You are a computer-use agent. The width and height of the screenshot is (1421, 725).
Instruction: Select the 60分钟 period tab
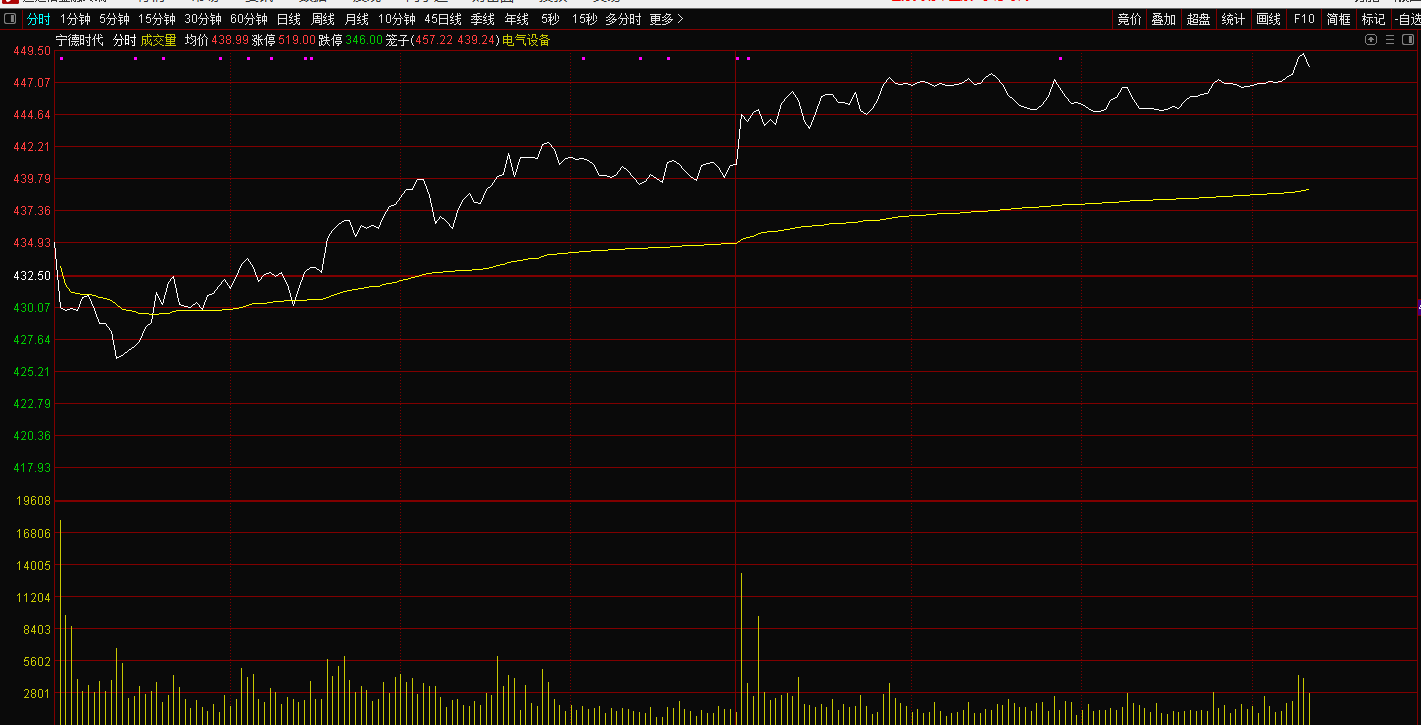248,19
